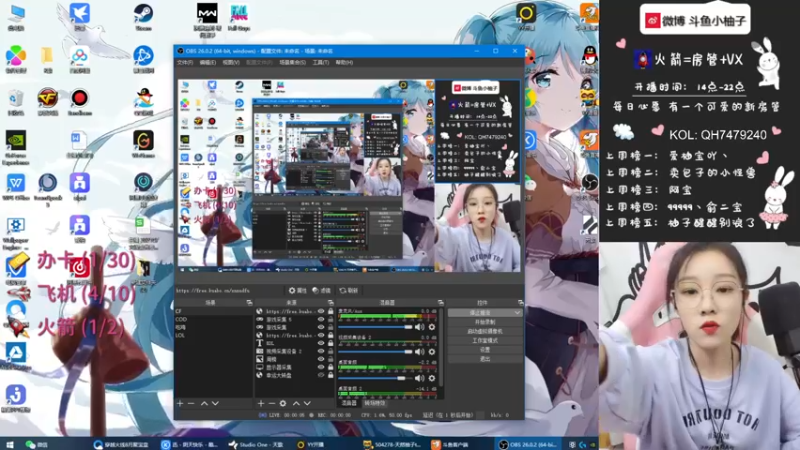
Task: Open 桌面音频 mixer settings gear
Action: coord(432,378)
